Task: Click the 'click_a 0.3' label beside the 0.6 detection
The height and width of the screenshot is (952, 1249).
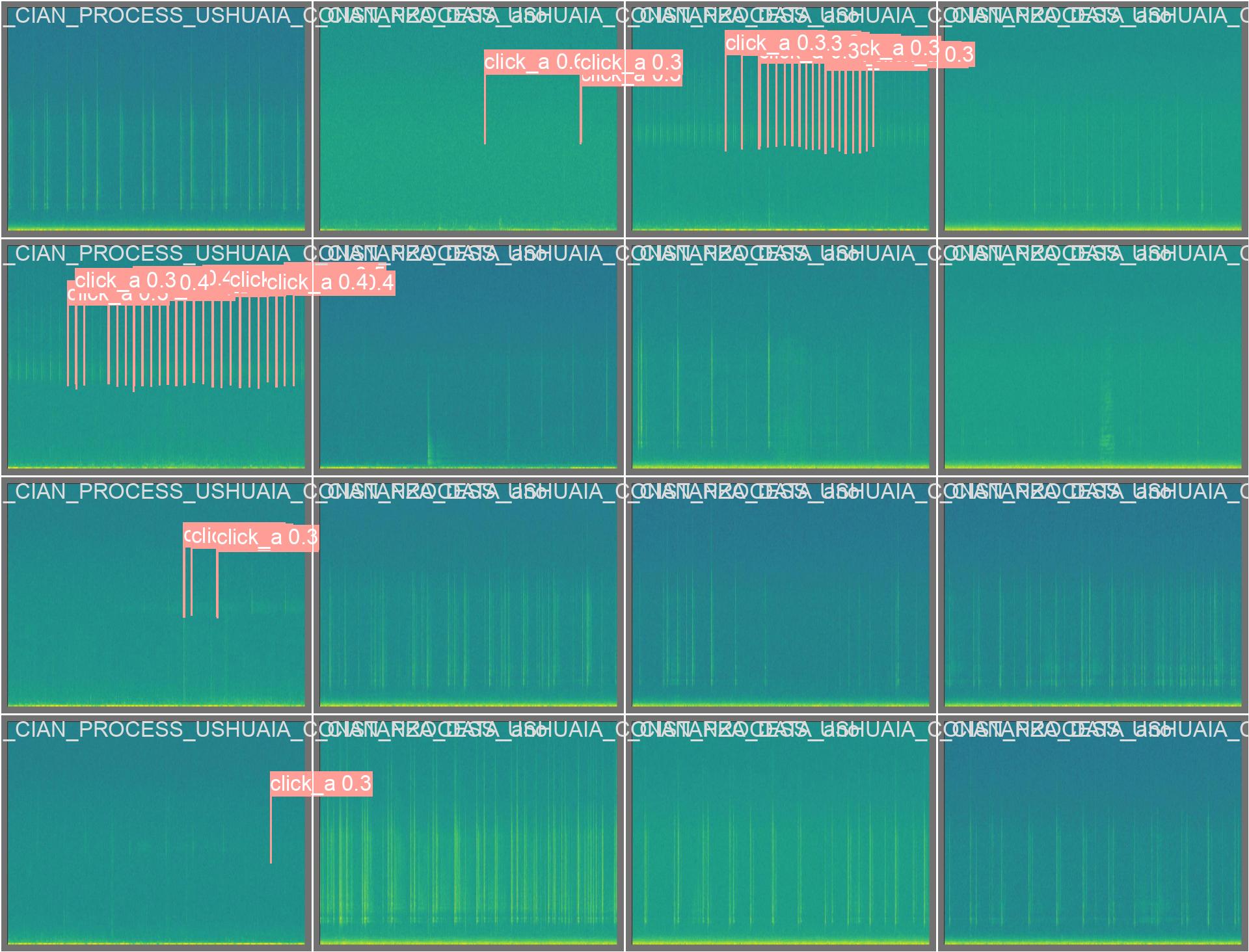Action: tap(631, 62)
